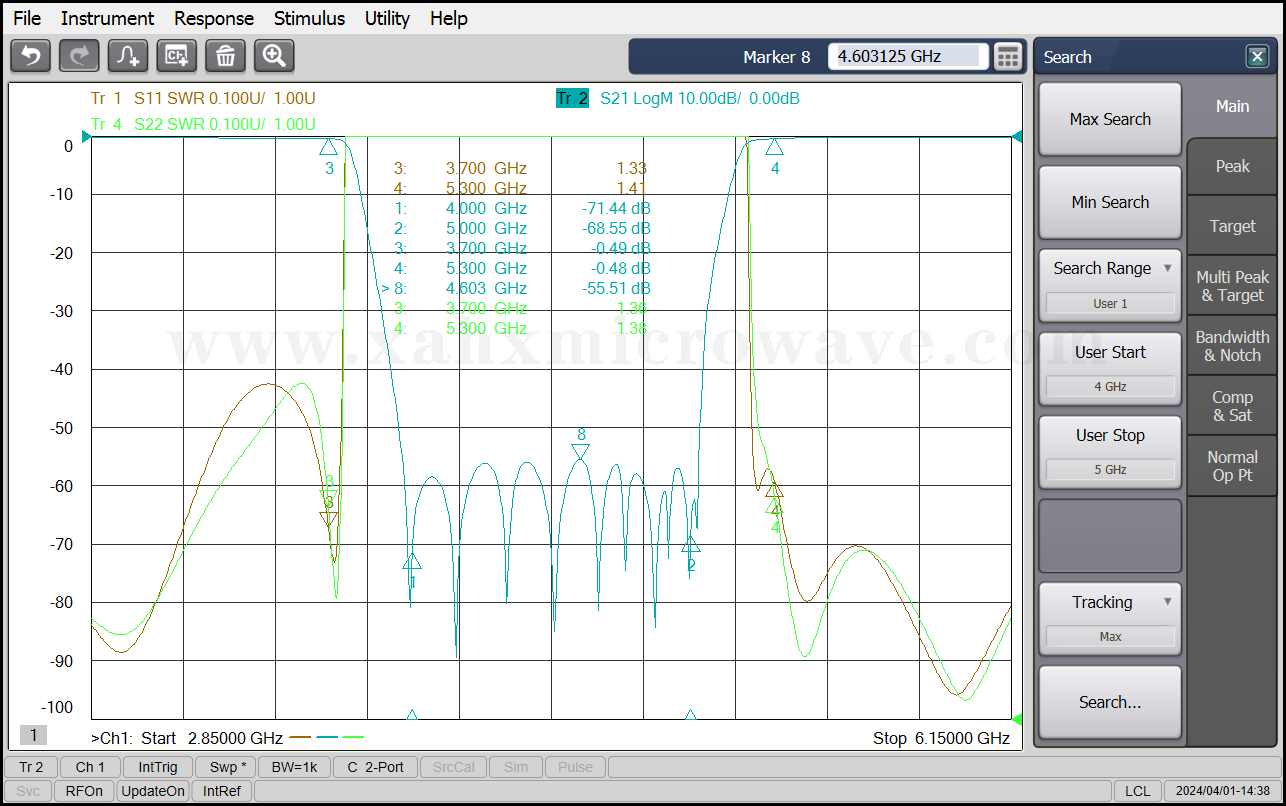Expand the Tracking dropdown
This screenshot has width=1286, height=806.
(1110, 602)
